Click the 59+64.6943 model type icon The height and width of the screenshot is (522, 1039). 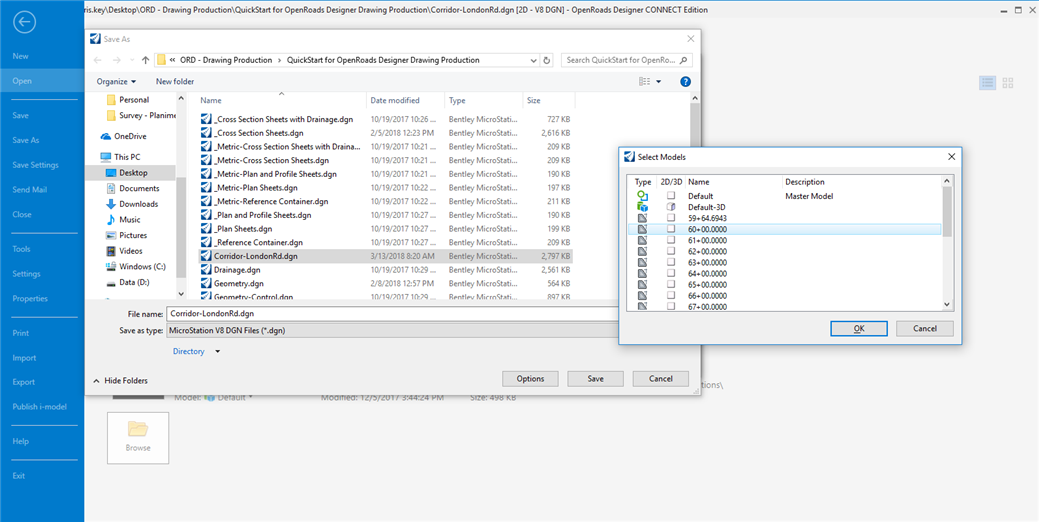[x=641, y=218]
